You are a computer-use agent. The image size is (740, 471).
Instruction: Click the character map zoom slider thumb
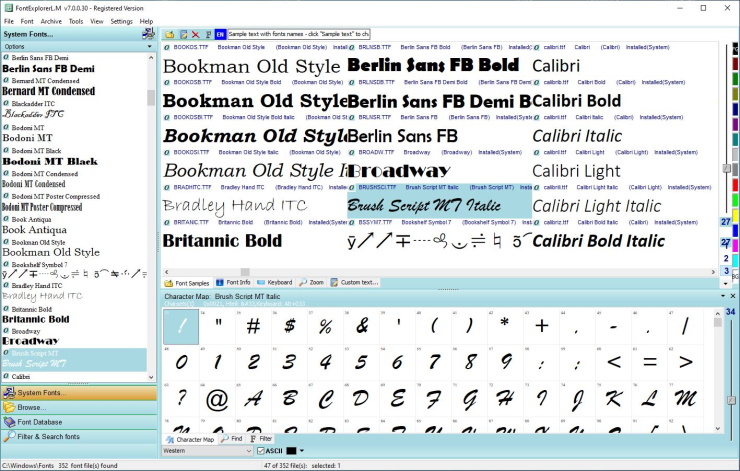pos(731,400)
